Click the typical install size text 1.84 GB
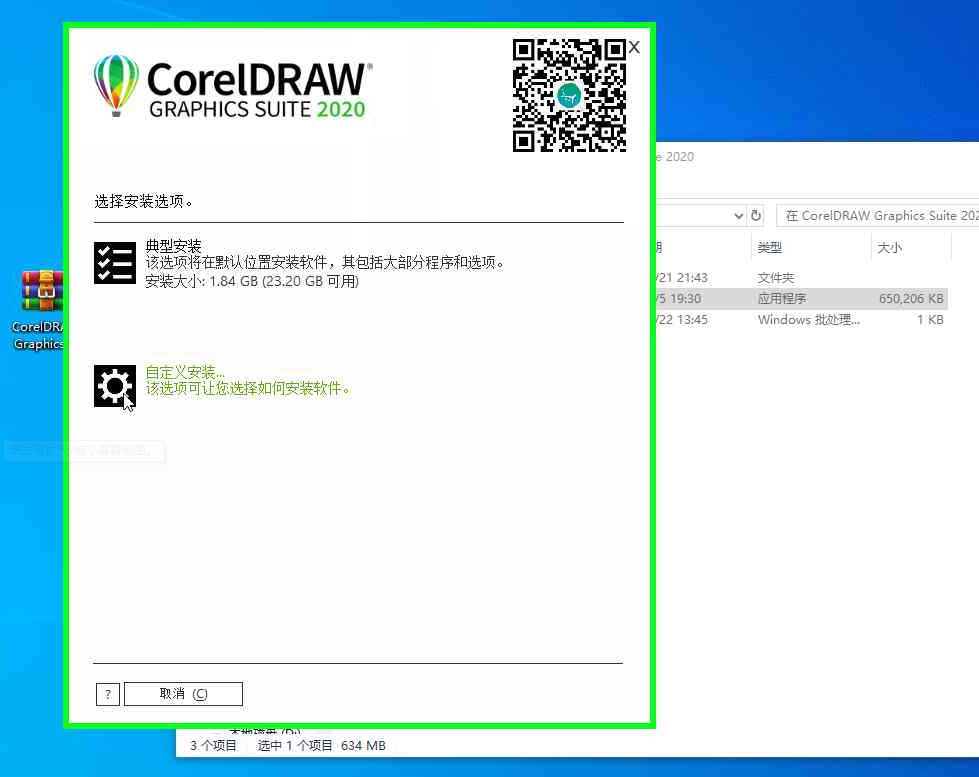The height and width of the screenshot is (777, 979). [x=252, y=281]
